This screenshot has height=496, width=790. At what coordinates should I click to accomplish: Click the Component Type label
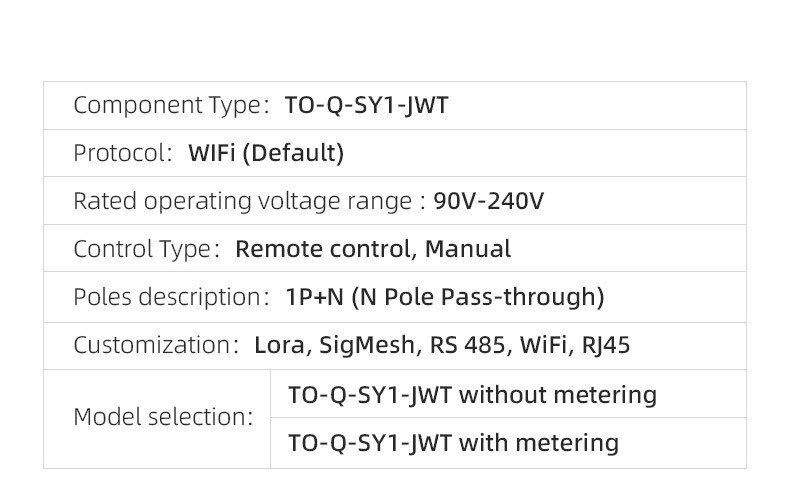171,106
